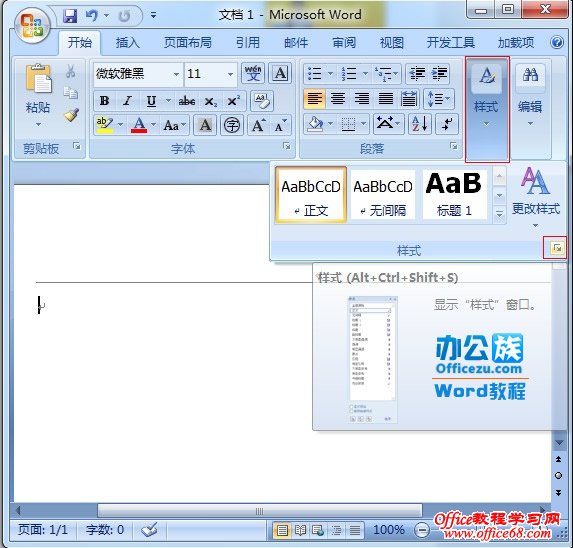Justify the paragraph text
The width and height of the screenshot is (573, 548).
tap(386, 99)
